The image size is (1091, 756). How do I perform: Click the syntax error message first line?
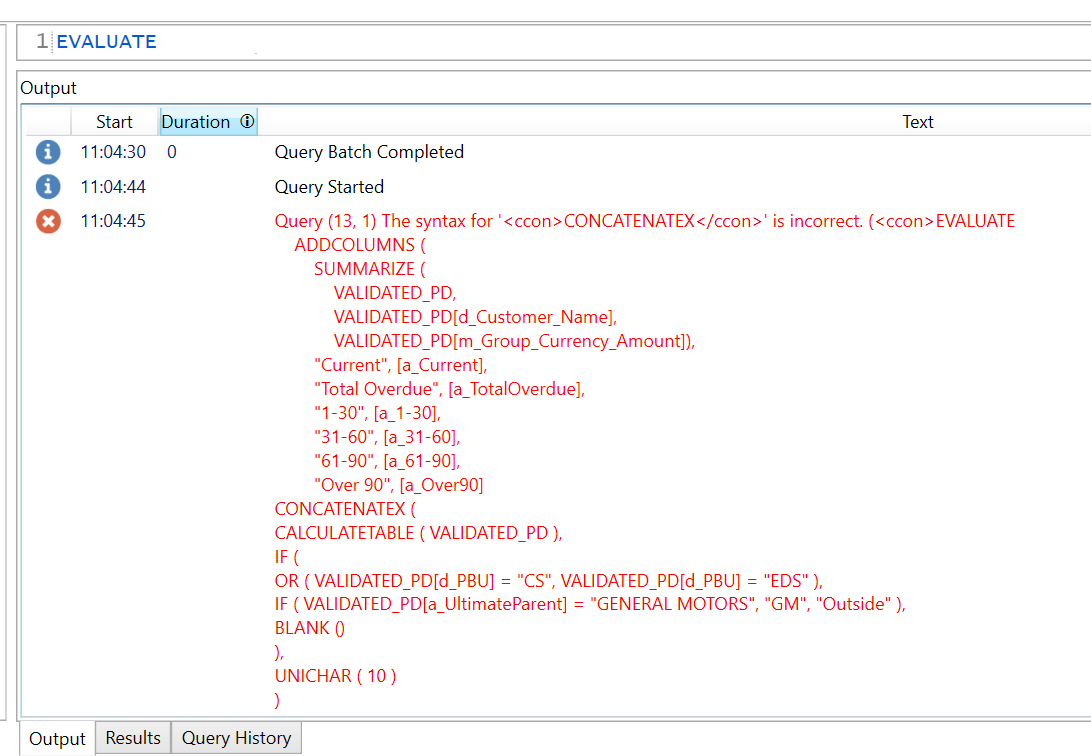[644, 221]
